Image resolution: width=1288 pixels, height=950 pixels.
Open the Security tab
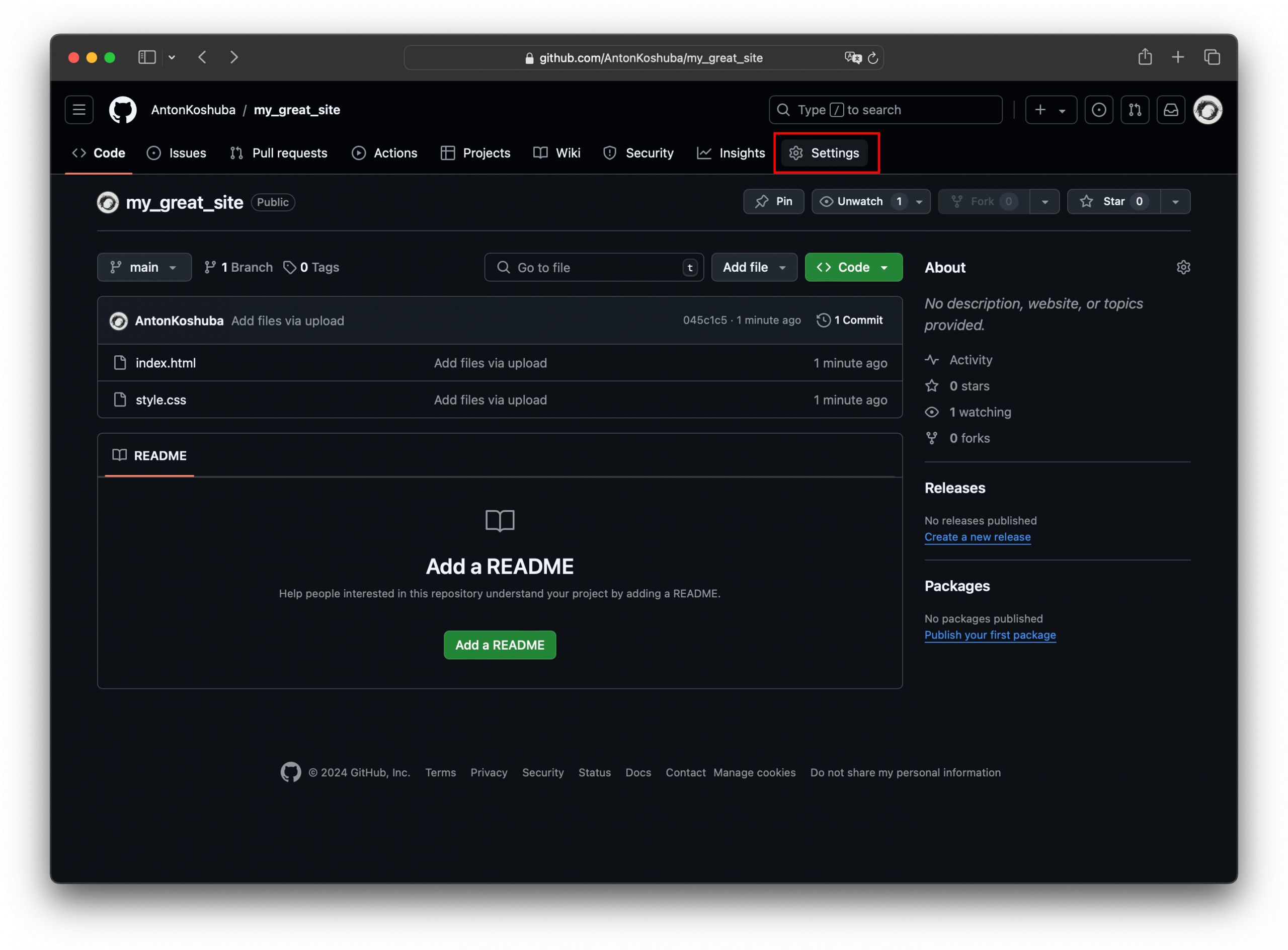point(638,153)
